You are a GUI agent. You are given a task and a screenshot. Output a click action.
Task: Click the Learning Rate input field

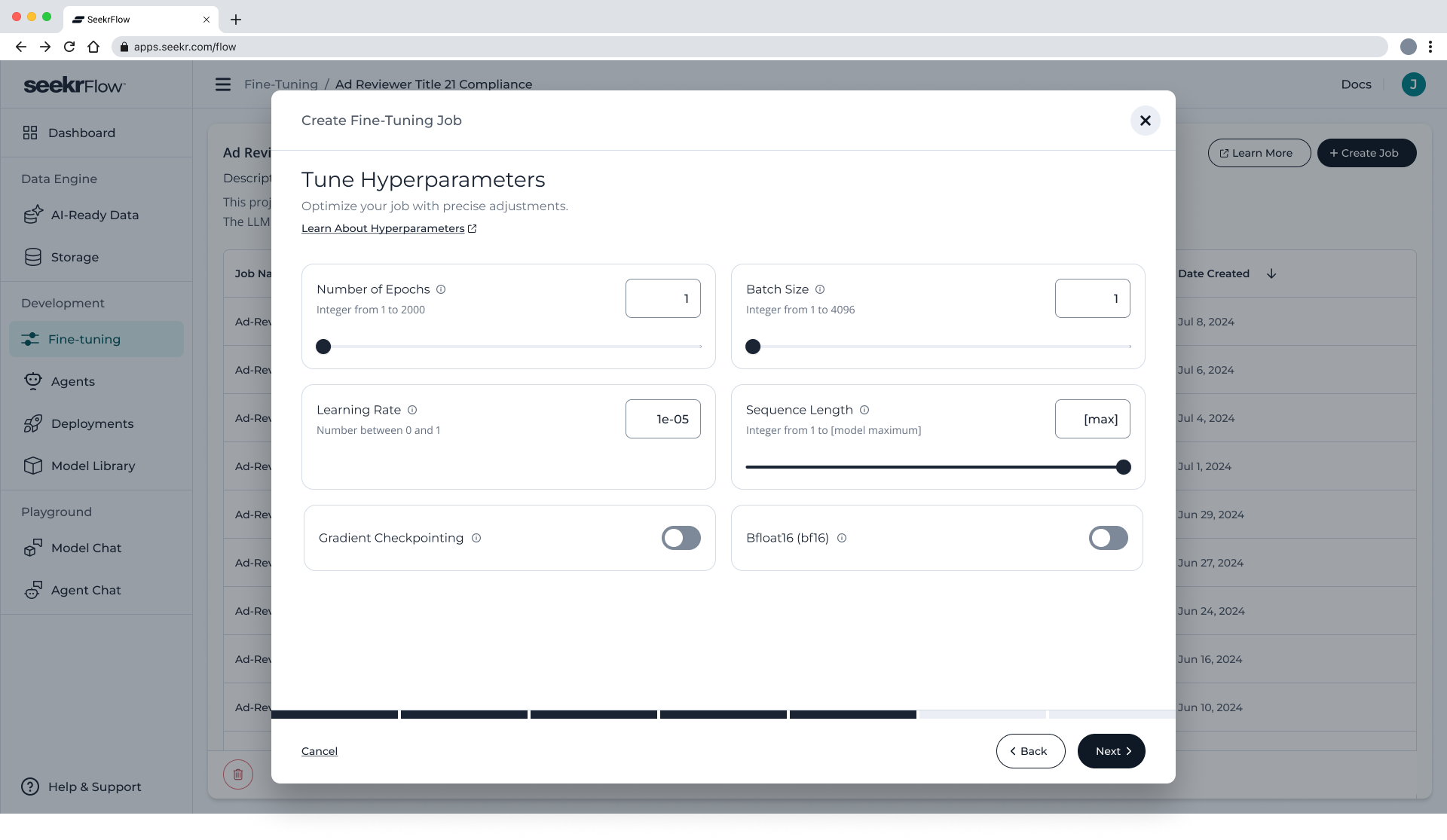coord(663,419)
